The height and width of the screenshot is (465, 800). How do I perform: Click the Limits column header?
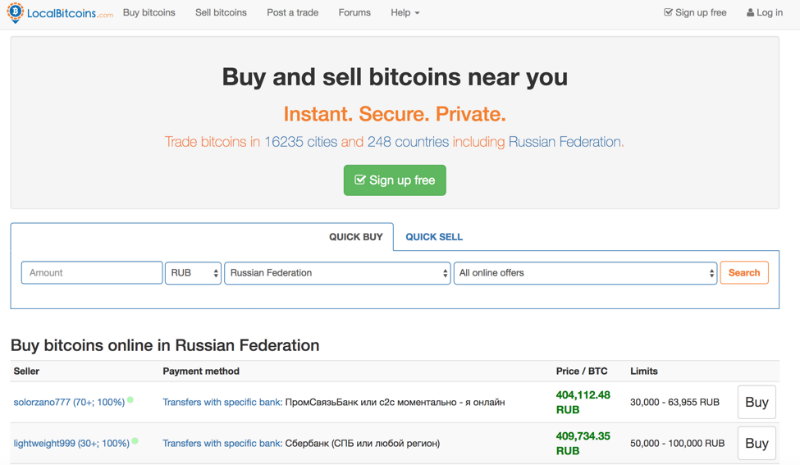pyautogui.click(x=644, y=371)
